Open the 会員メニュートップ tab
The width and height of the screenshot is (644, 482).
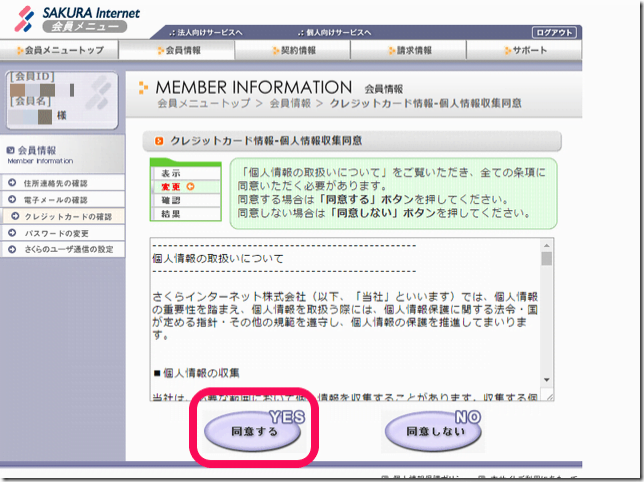click(62, 50)
